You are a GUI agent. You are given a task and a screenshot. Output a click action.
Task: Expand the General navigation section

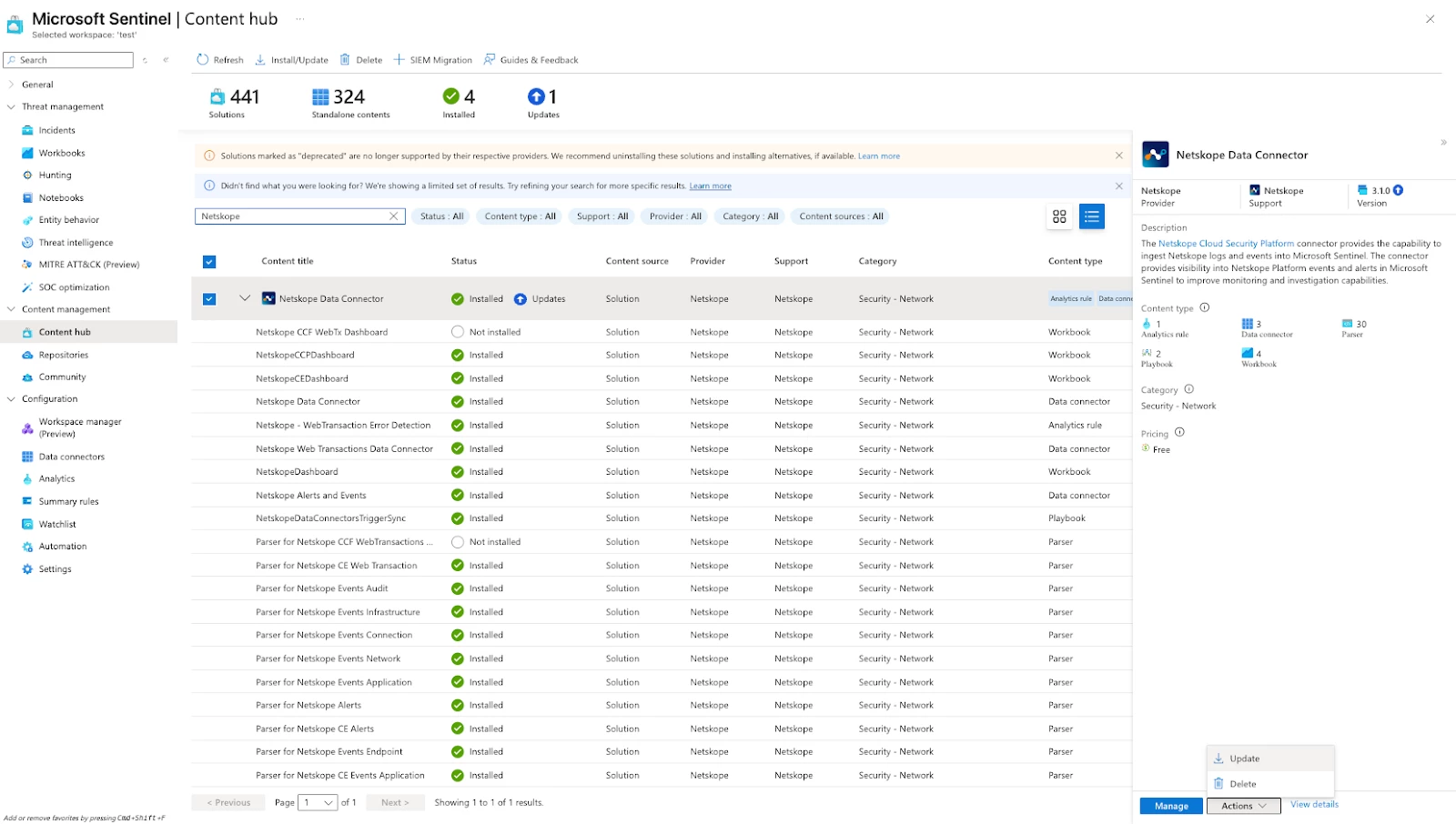click(x=11, y=85)
